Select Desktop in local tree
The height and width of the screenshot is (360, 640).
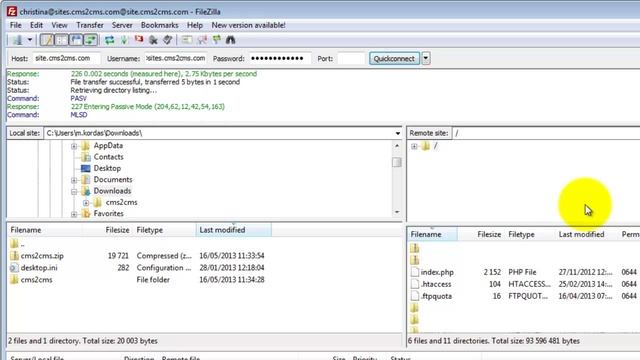click(107, 169)
